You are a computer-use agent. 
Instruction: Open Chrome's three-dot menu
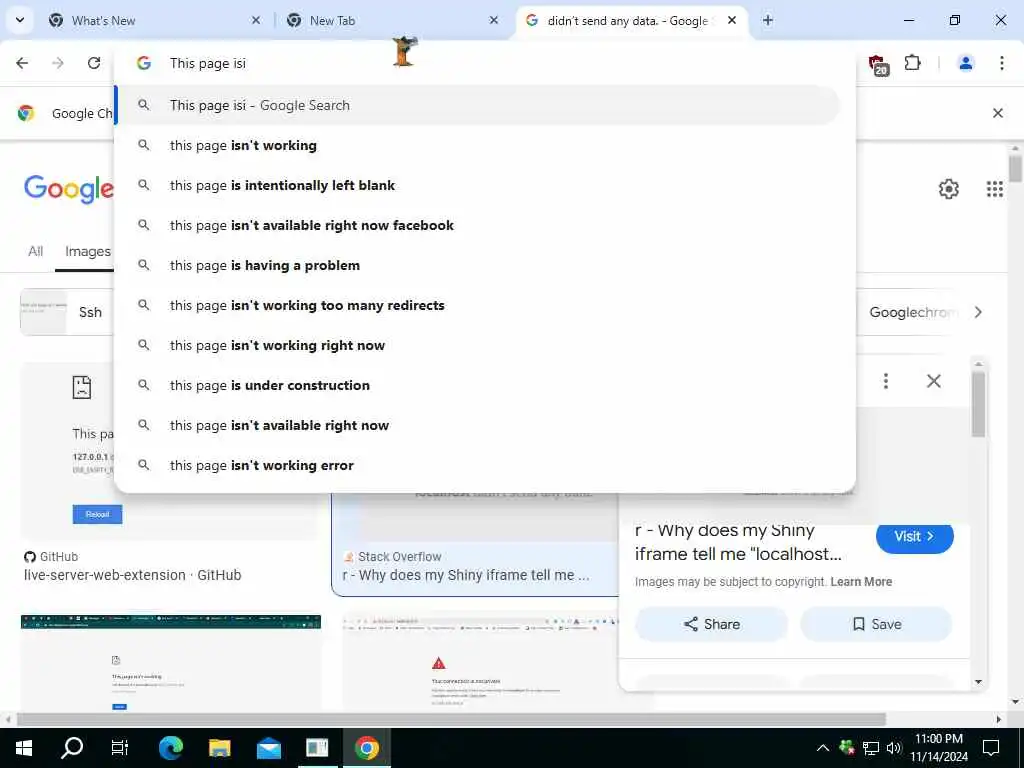point(1001,63)
